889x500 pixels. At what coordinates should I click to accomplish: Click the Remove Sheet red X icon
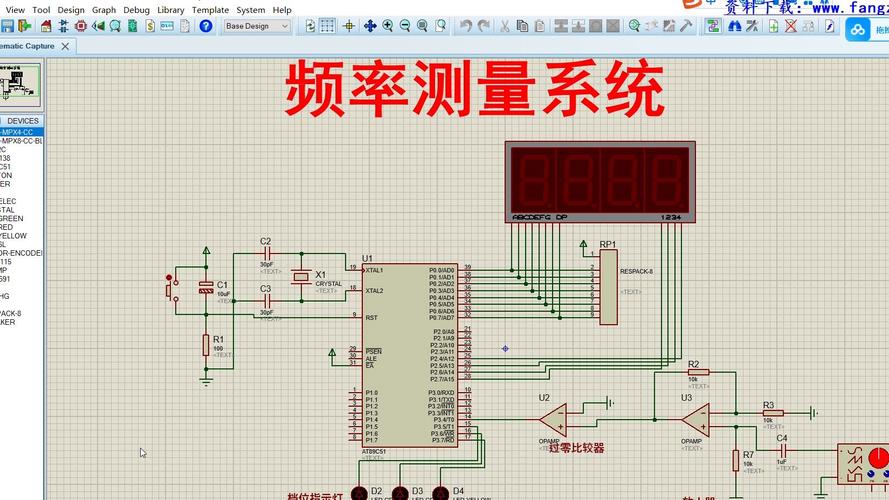(791, 26)
